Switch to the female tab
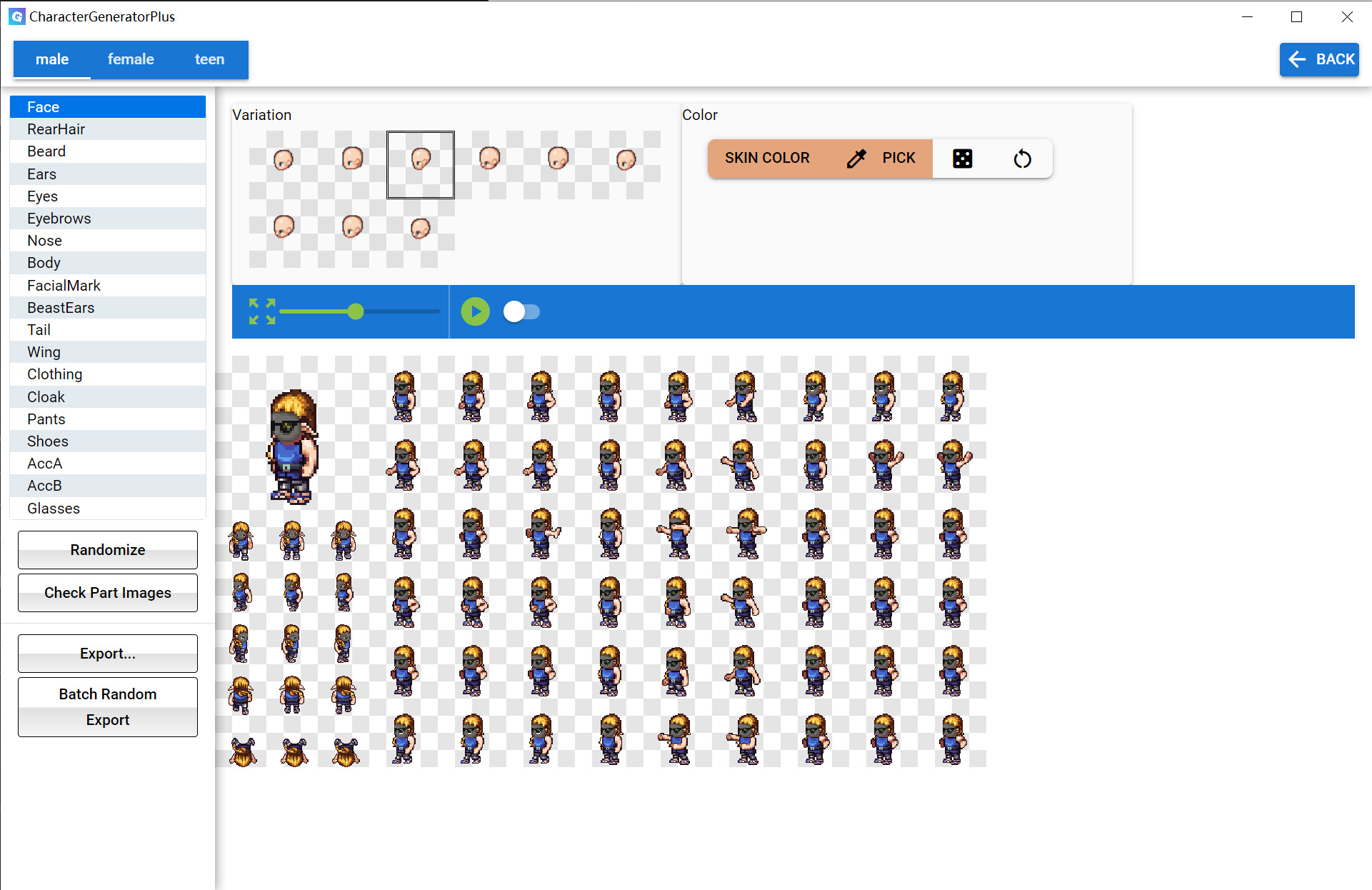Image resolution: width=1372 pixels, height=890 pixels. (x=131, y=59)
